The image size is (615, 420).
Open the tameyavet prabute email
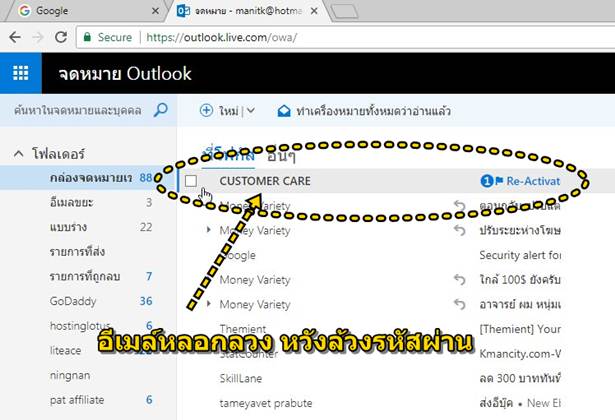point(396,403)
